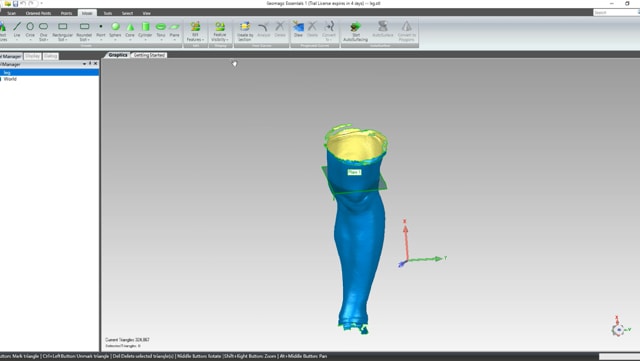Activate the Draw curve tool
Viewport: 640px width, 361px height.
pyautogui.click(x=298, y=30)
